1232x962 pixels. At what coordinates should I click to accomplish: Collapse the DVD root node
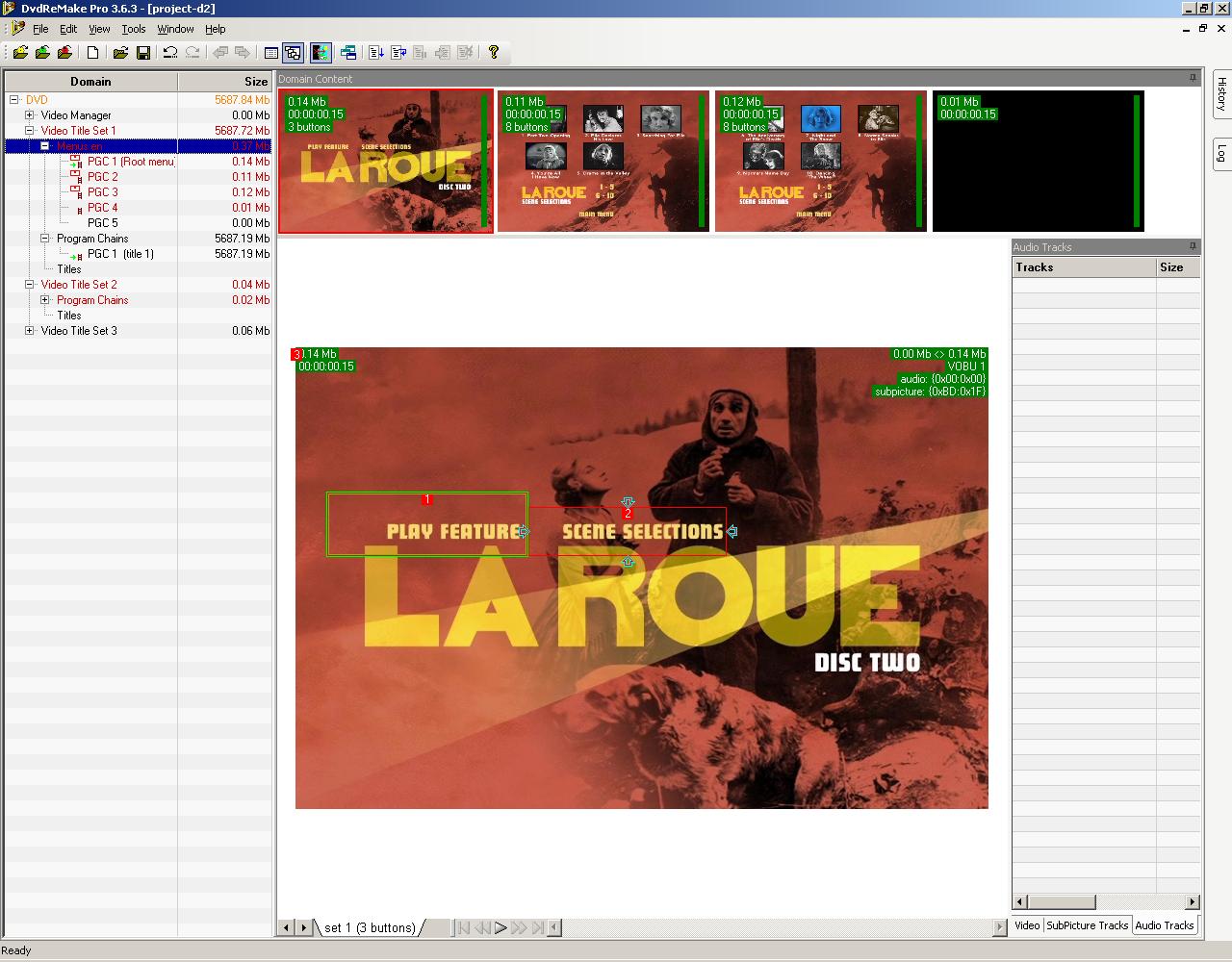(x=14, y=100)
